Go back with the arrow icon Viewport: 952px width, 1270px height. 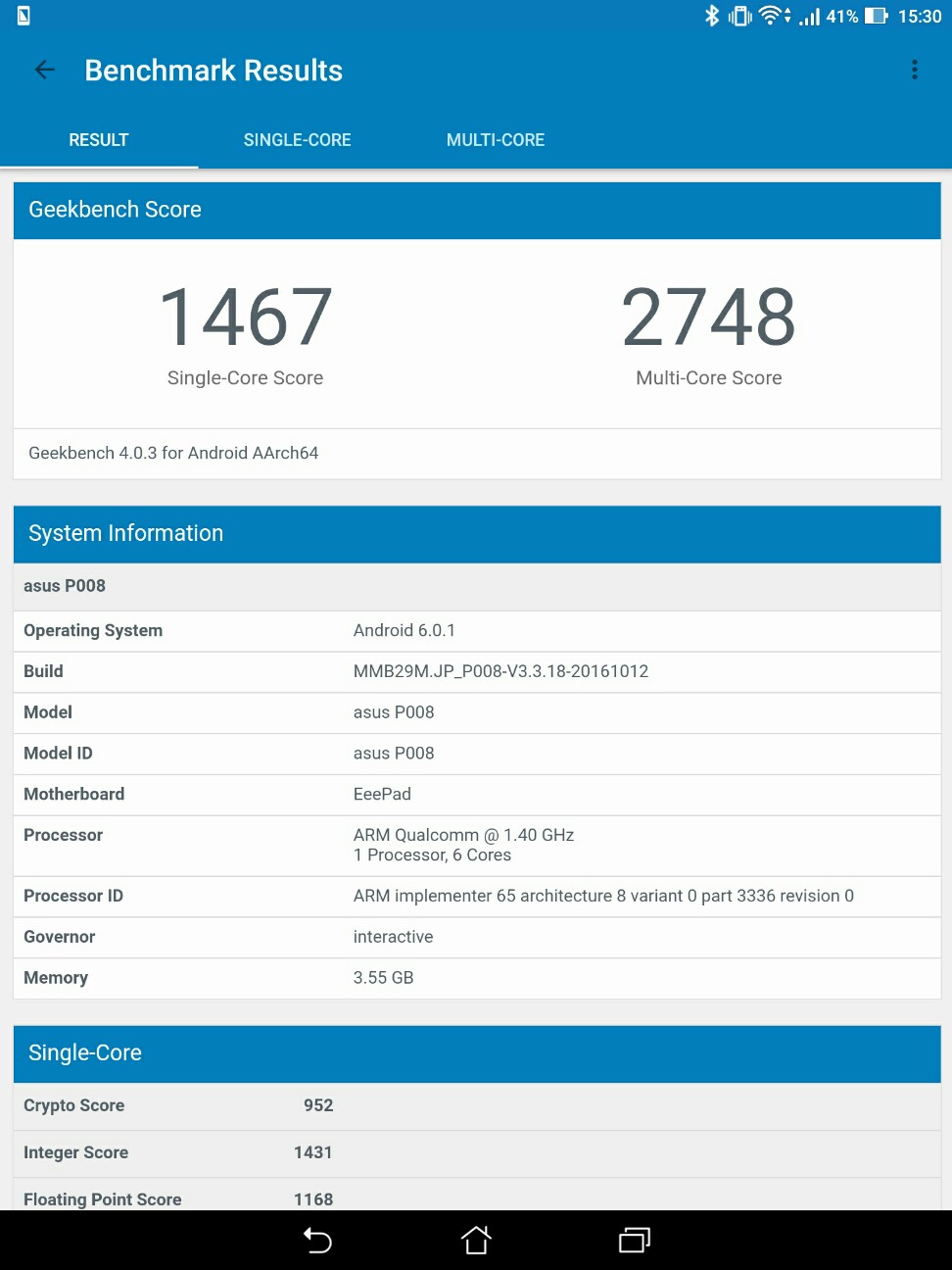45,70
